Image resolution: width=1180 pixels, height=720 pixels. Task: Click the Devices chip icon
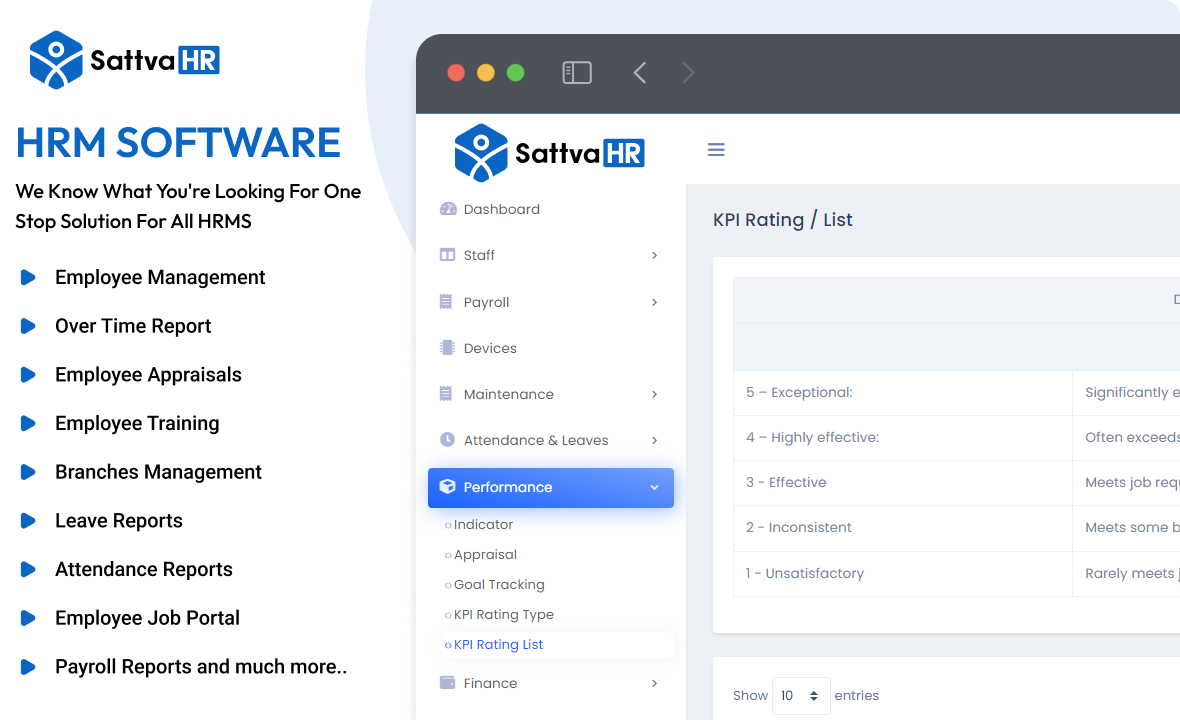pyautogui.click(x=448, y=348)
